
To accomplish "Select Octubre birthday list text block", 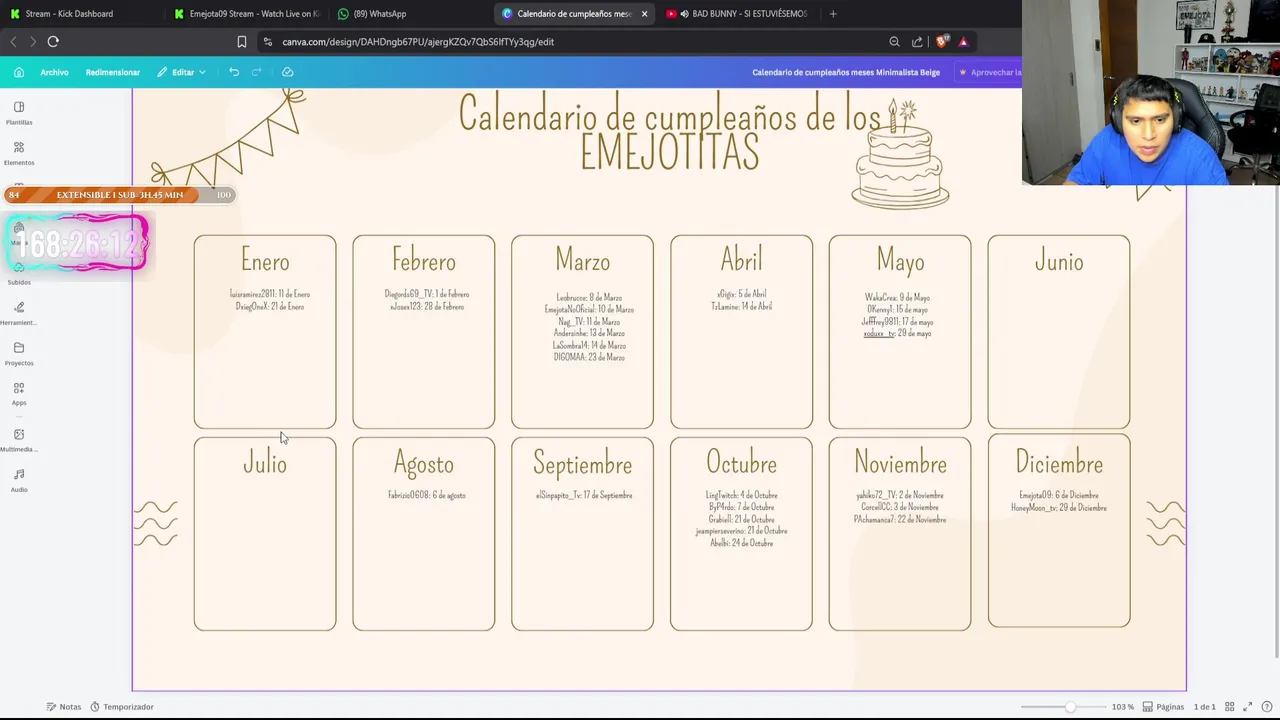I will 741,519.
